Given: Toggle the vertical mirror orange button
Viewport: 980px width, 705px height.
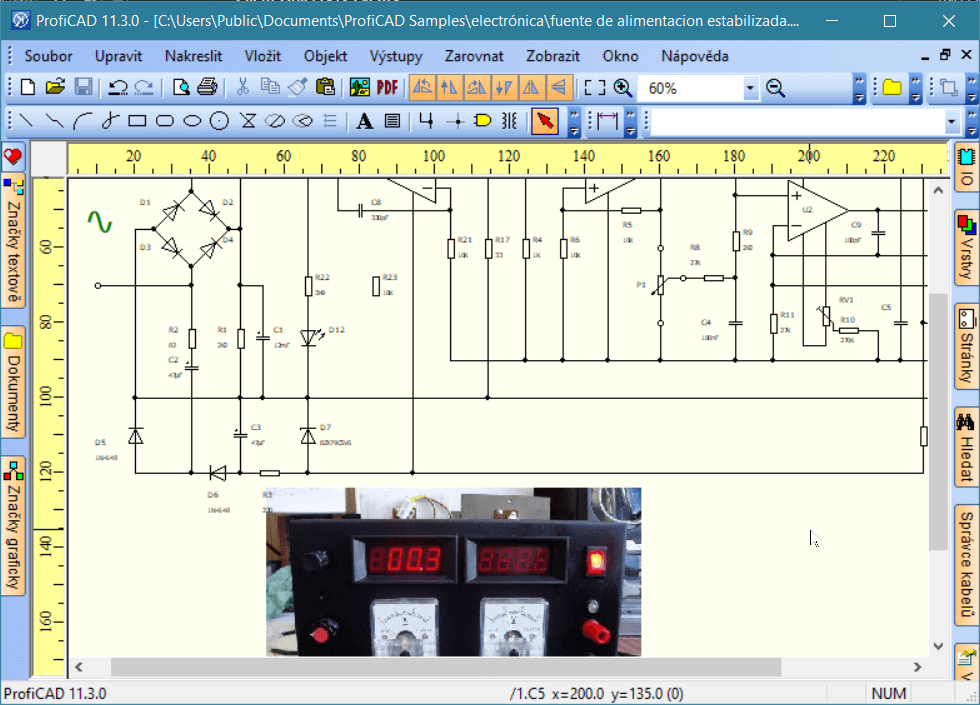Looking at the screenshot, I should [559, 88].
